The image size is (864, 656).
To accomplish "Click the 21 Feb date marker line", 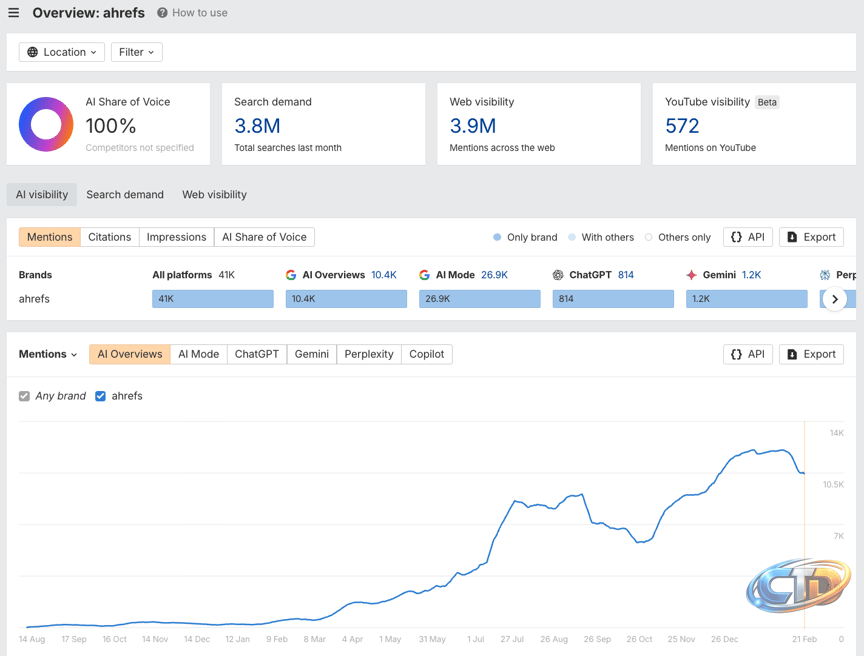I will [x=804, y=524].
